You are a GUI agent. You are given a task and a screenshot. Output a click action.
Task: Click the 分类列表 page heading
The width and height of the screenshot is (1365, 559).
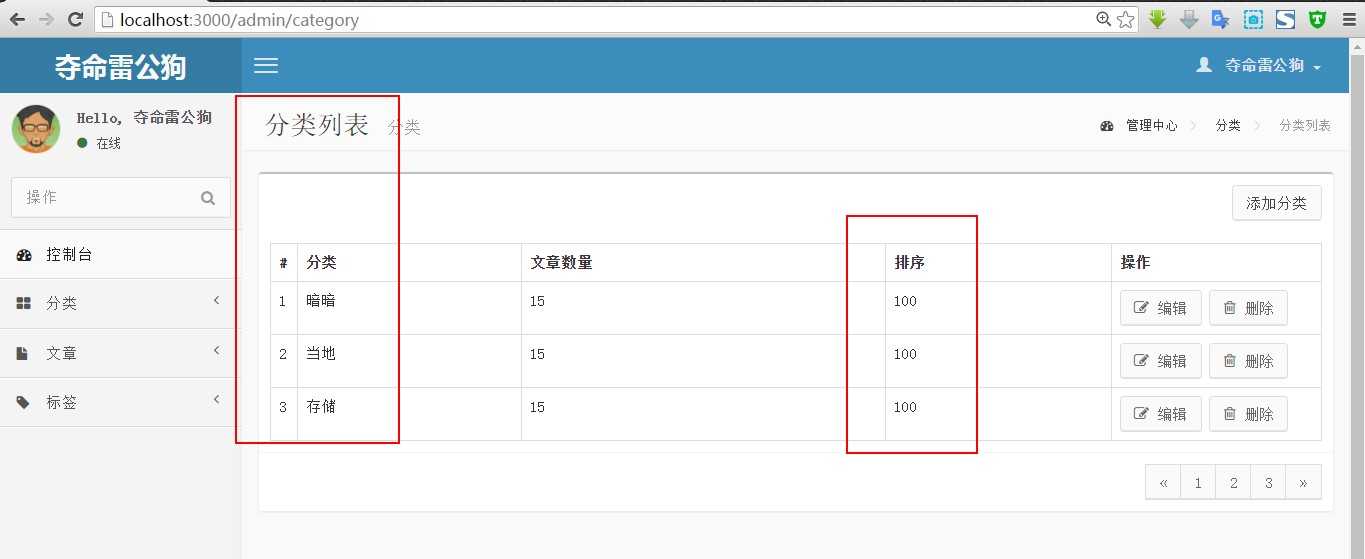pos(317,125)
